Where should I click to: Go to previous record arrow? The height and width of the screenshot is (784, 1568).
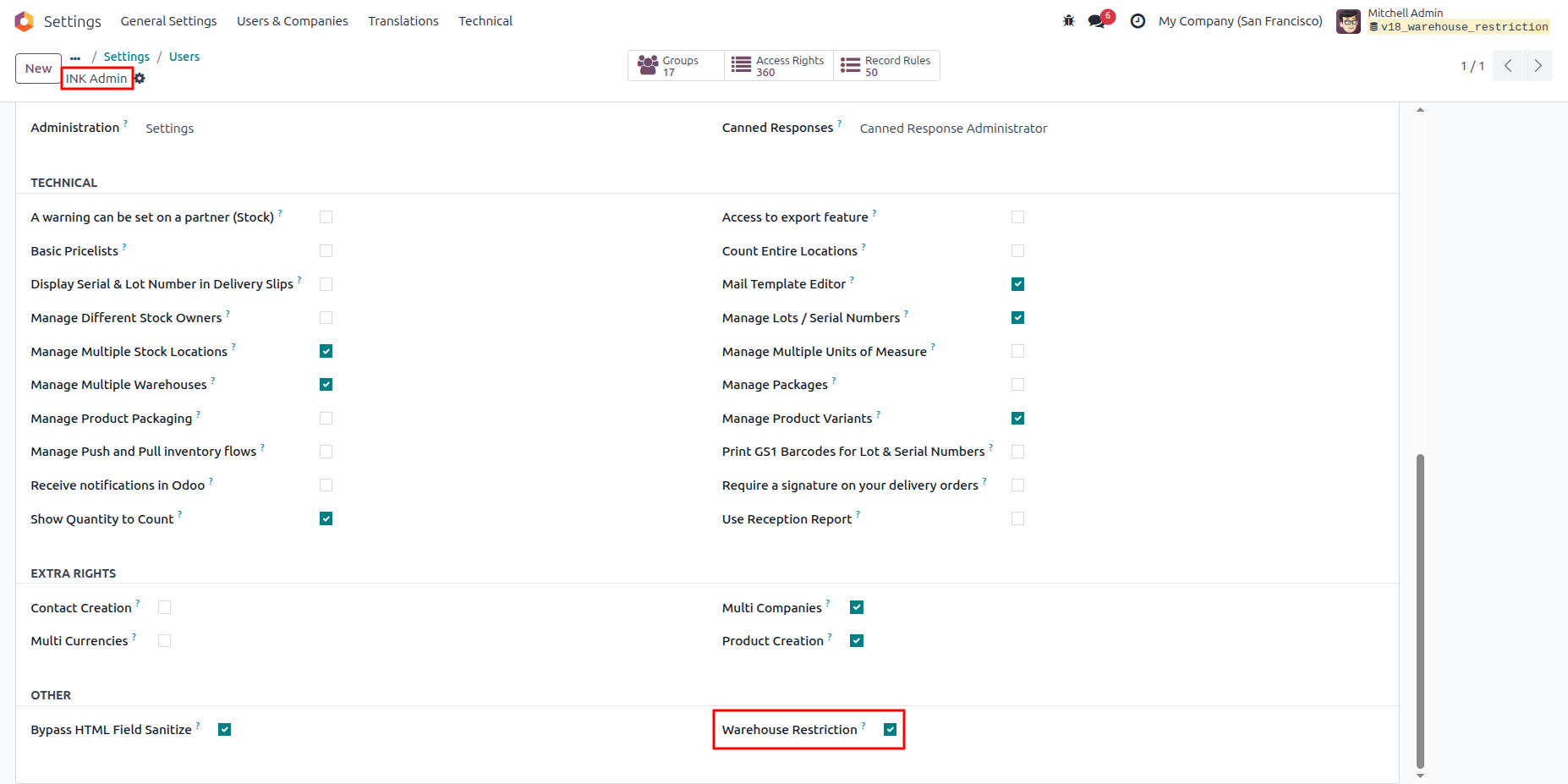[x=1508, y=66]
